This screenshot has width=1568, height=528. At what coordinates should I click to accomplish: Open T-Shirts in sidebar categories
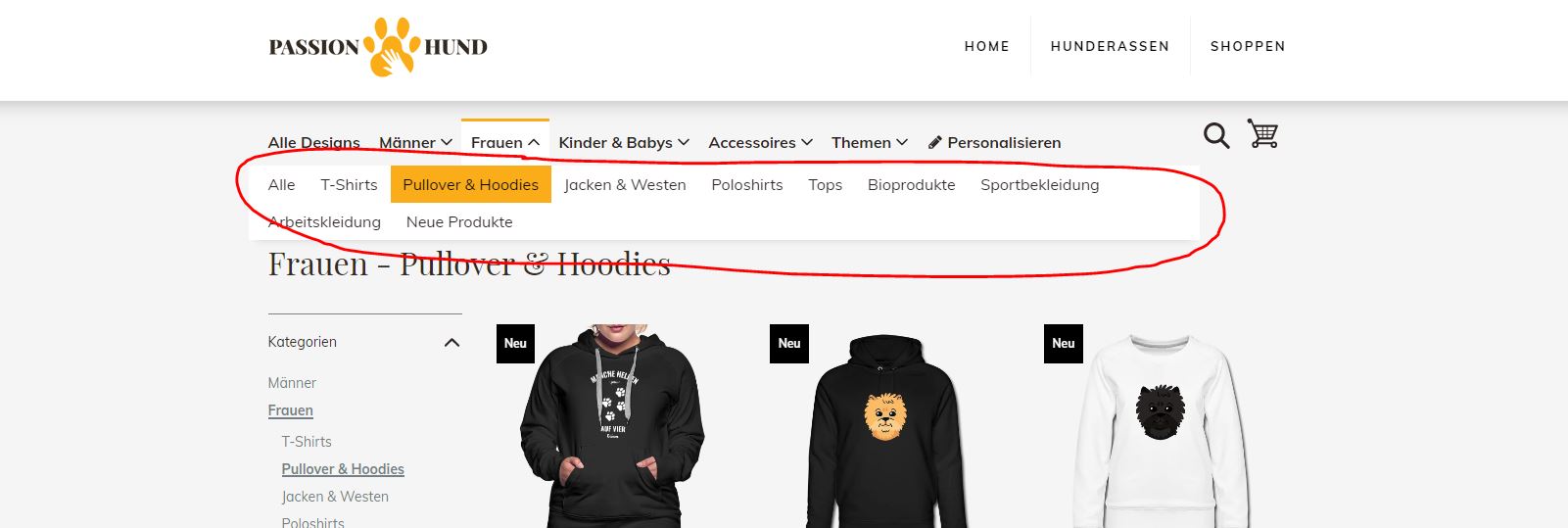(x=307, y=442)
